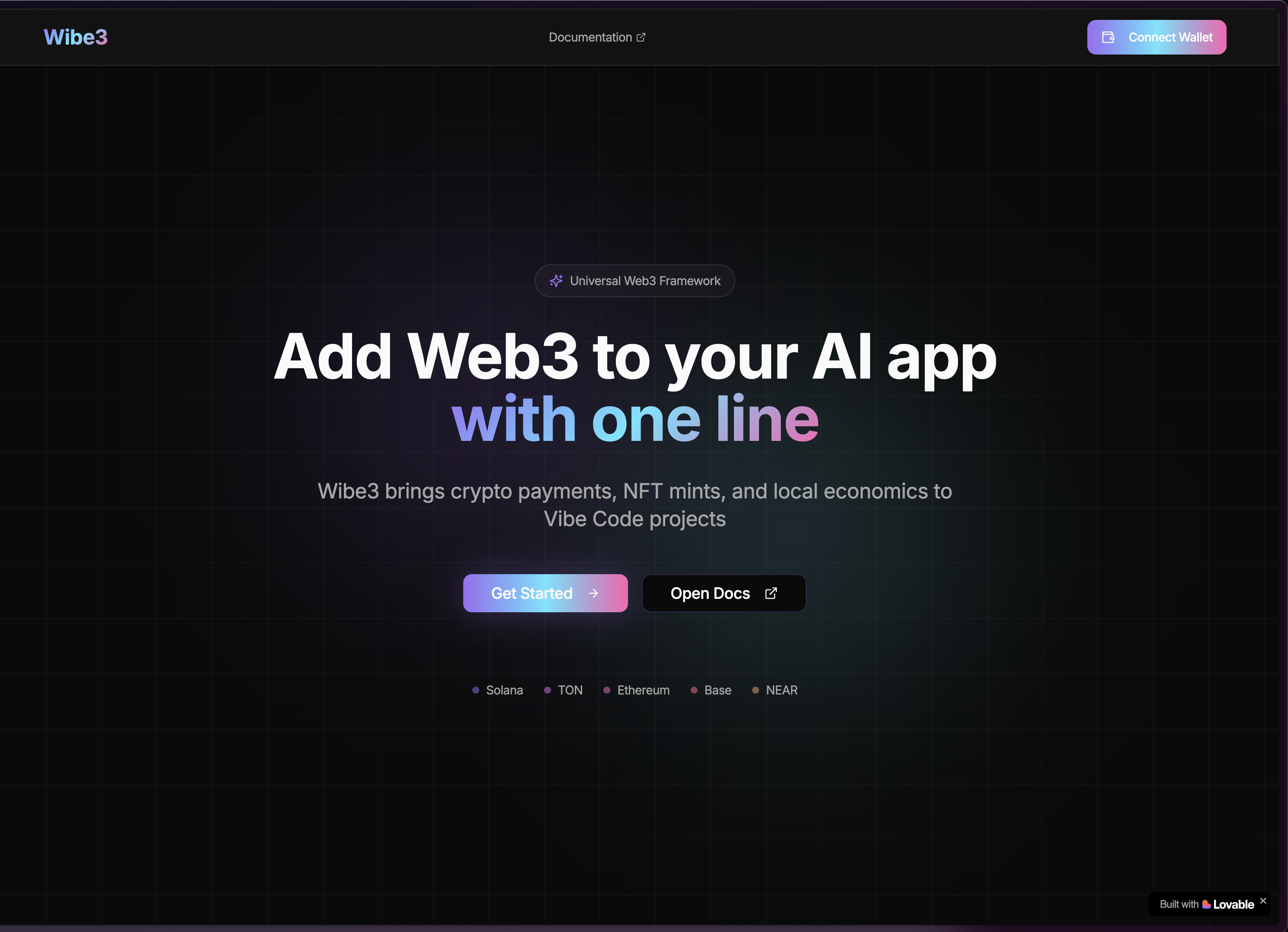Open the Built with Lovable link

tap(1206, 904)
